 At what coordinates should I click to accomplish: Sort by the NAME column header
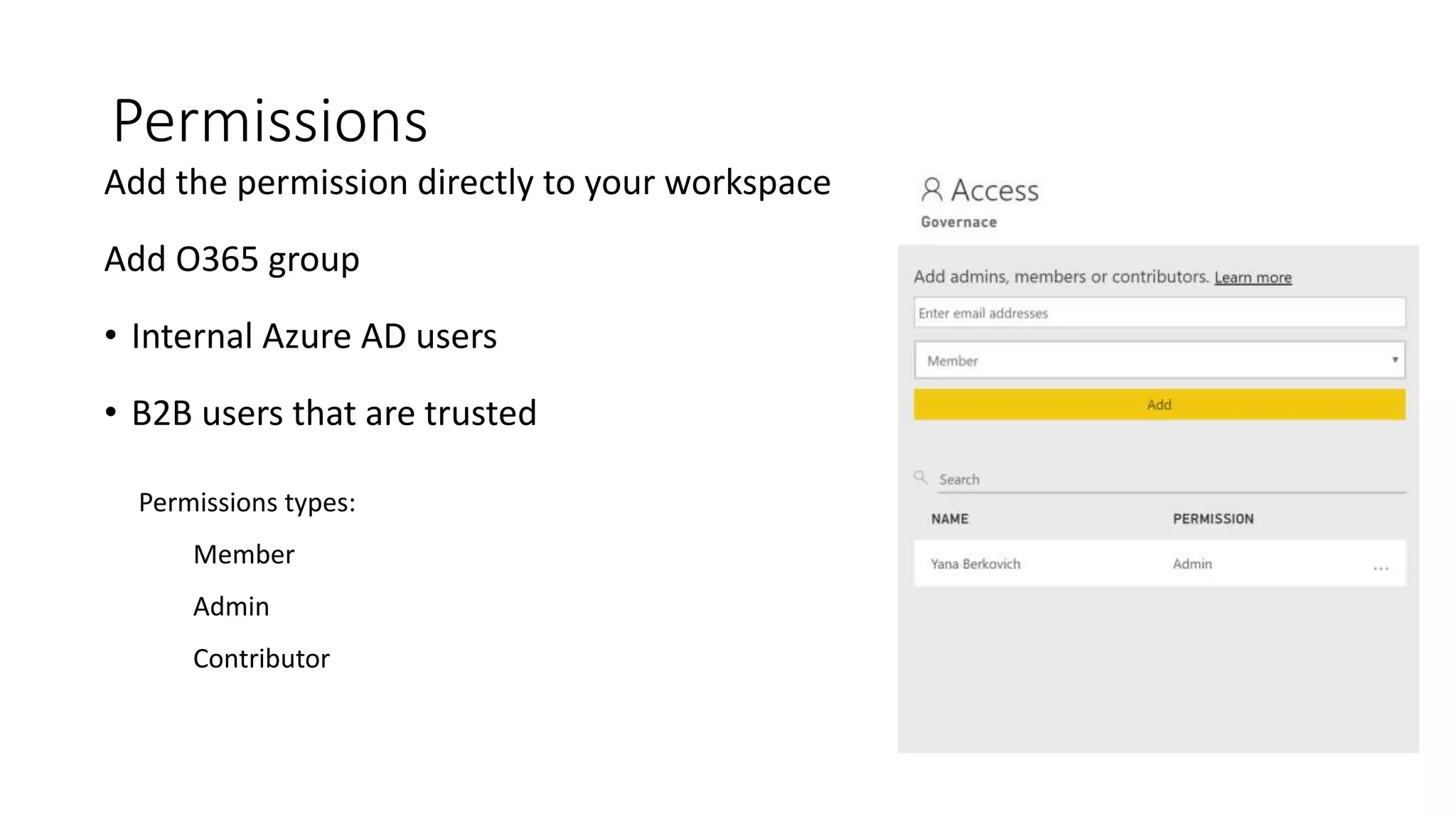point(950,519)
